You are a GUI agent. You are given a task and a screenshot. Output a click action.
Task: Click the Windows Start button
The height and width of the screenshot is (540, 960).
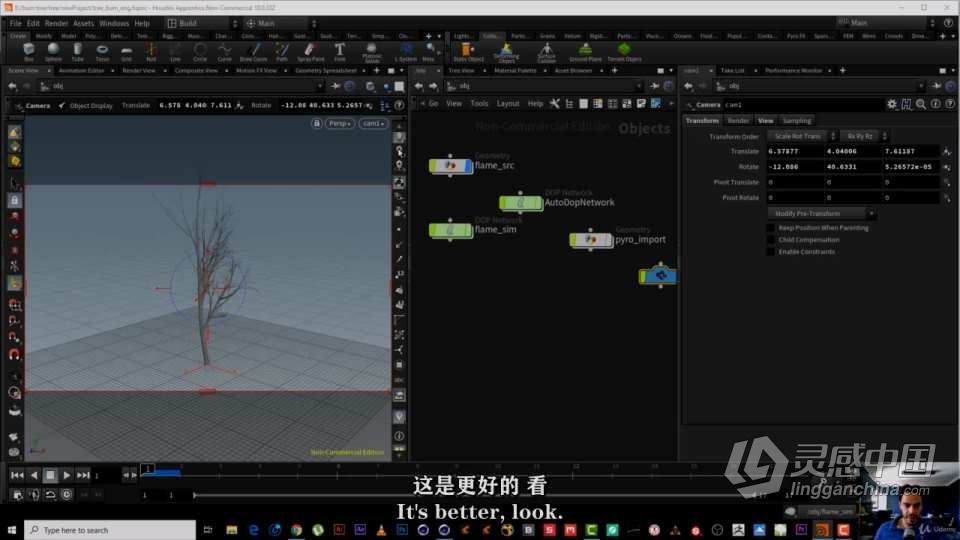[12, 530]
